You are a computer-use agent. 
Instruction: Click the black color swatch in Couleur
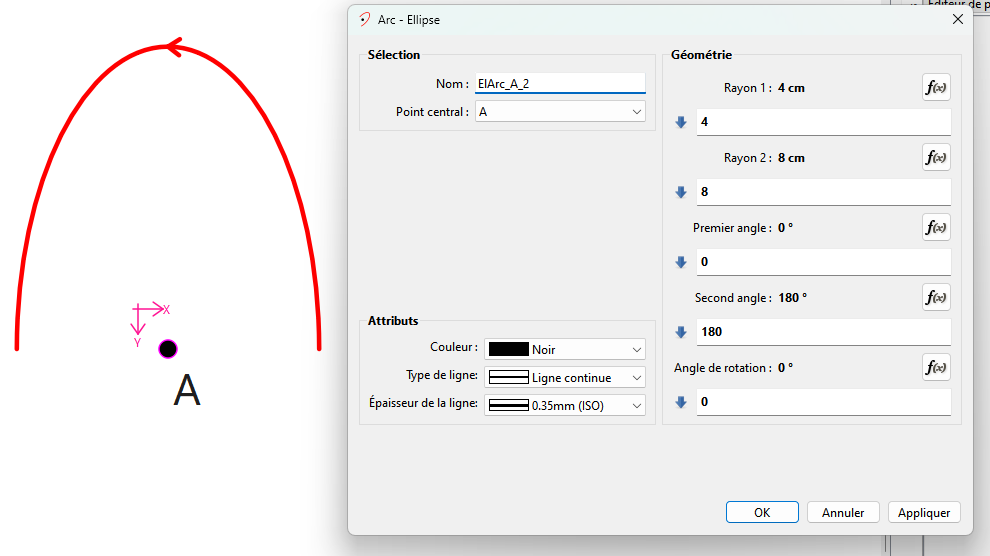tap(508, 350)
